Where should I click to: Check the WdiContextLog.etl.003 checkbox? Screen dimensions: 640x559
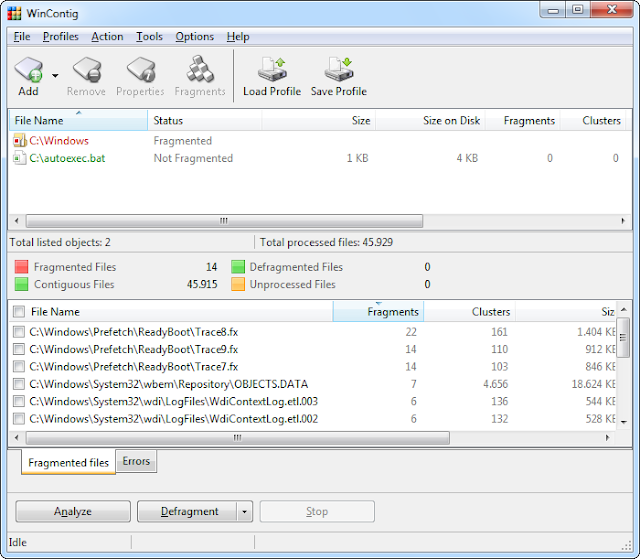[19, 402]
